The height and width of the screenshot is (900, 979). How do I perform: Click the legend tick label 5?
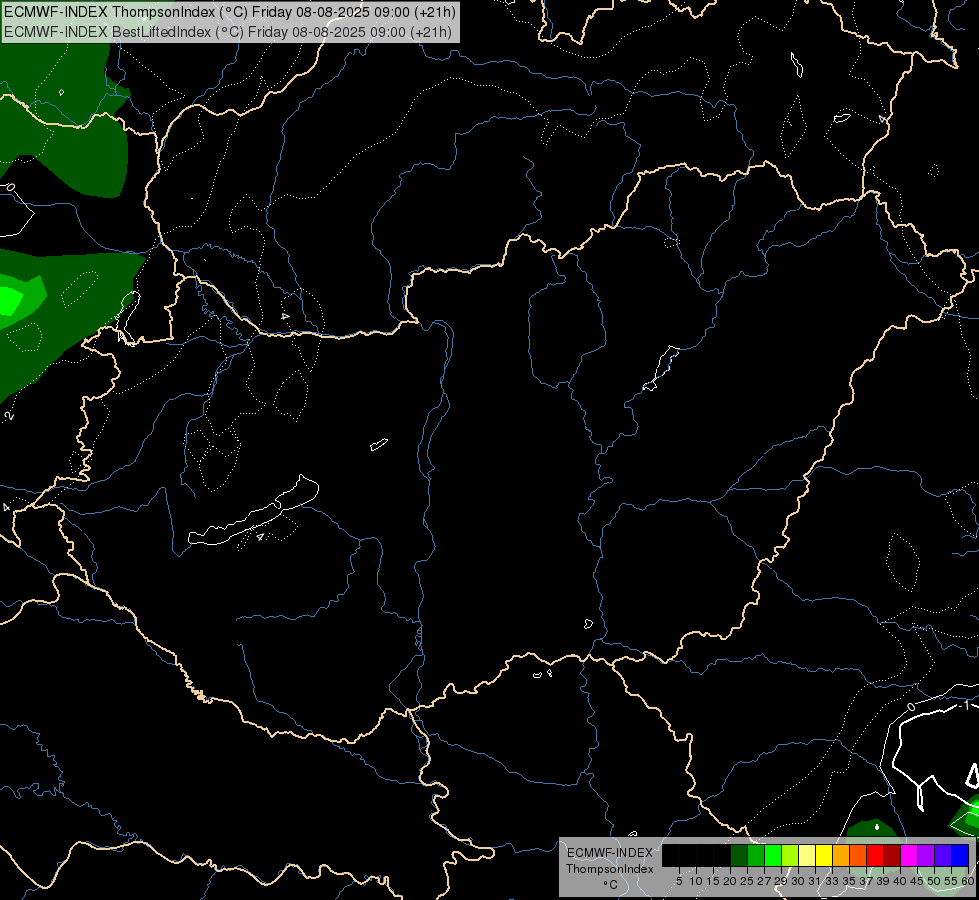coord(679,881)
